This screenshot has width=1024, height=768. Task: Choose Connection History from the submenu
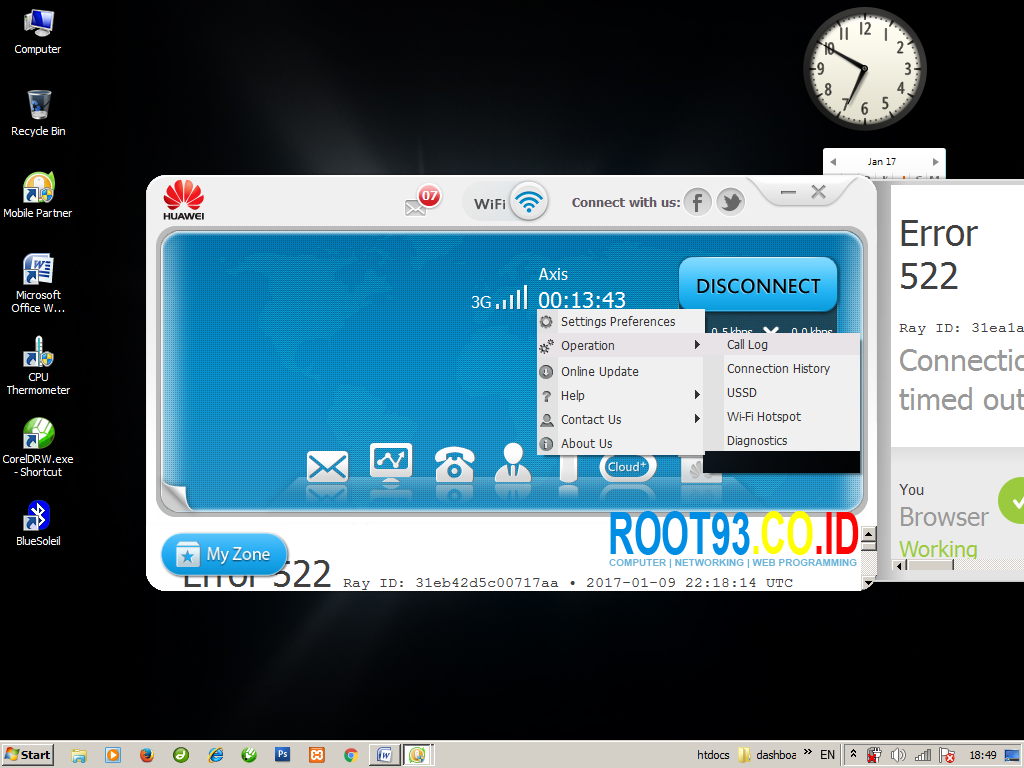[782, 369]
